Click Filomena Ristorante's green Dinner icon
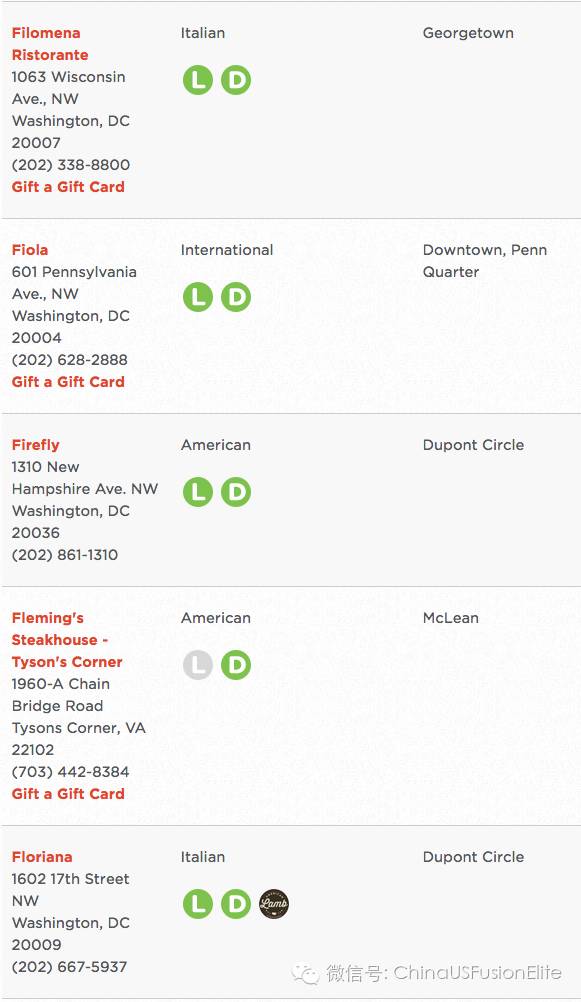Image resolution: width=581 pixels, height=1002 pixels. point(236,80)
